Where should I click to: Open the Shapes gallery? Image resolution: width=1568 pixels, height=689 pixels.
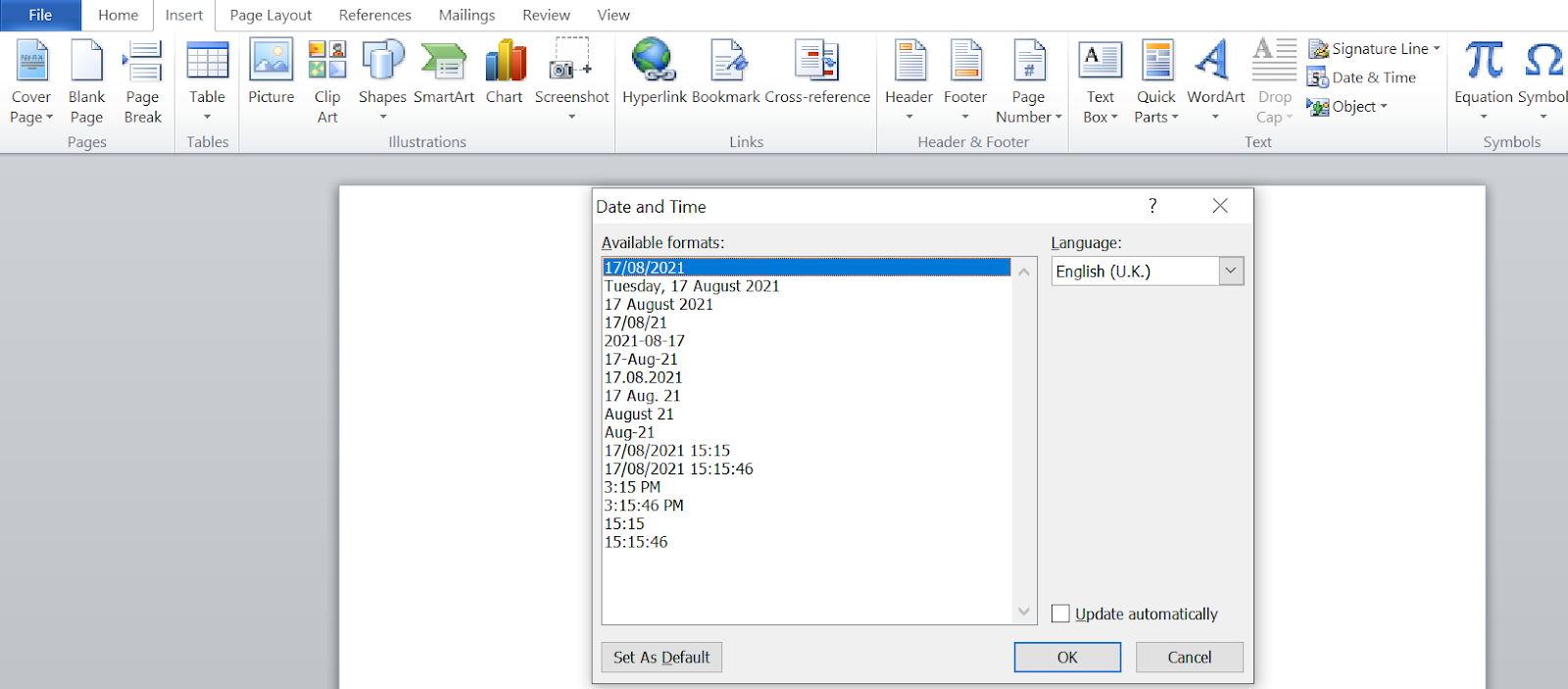pyautogui.click(x=382, y=82)
